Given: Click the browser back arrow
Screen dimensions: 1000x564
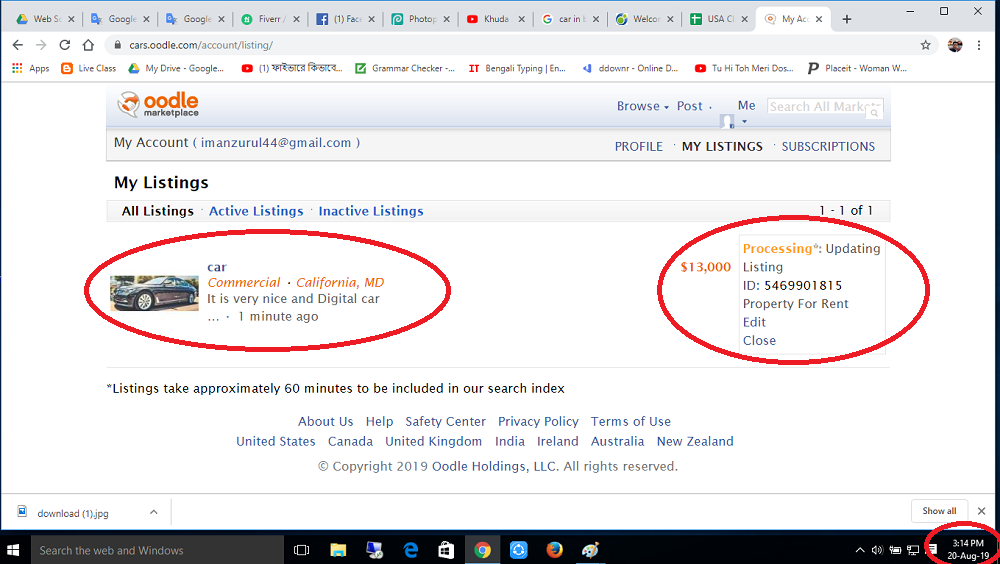Looking at the screenshot, I should [18, 45].
